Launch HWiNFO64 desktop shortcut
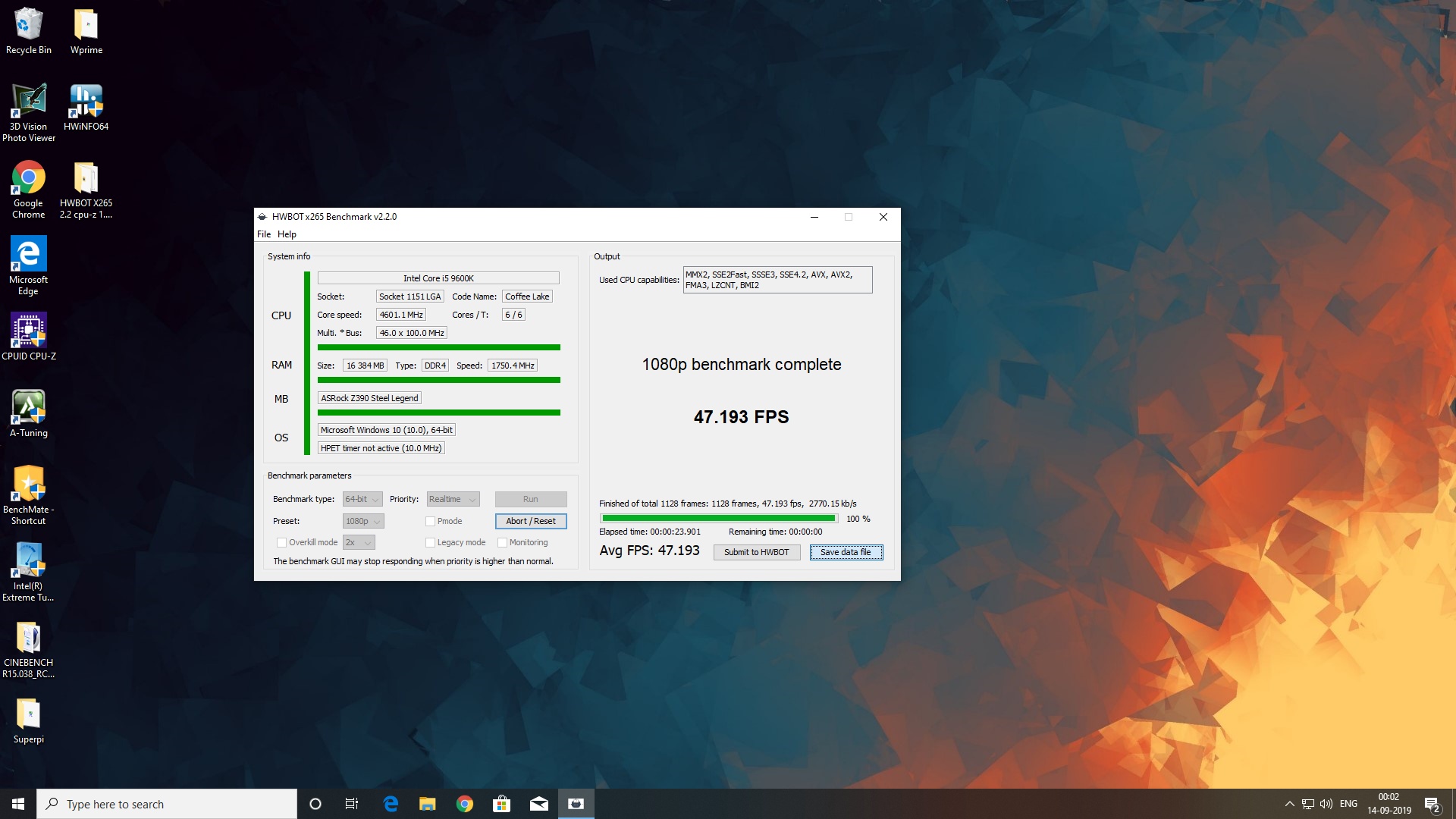Screen dimensions: 1456x819 pyautogui.click(x=86, y=108)
